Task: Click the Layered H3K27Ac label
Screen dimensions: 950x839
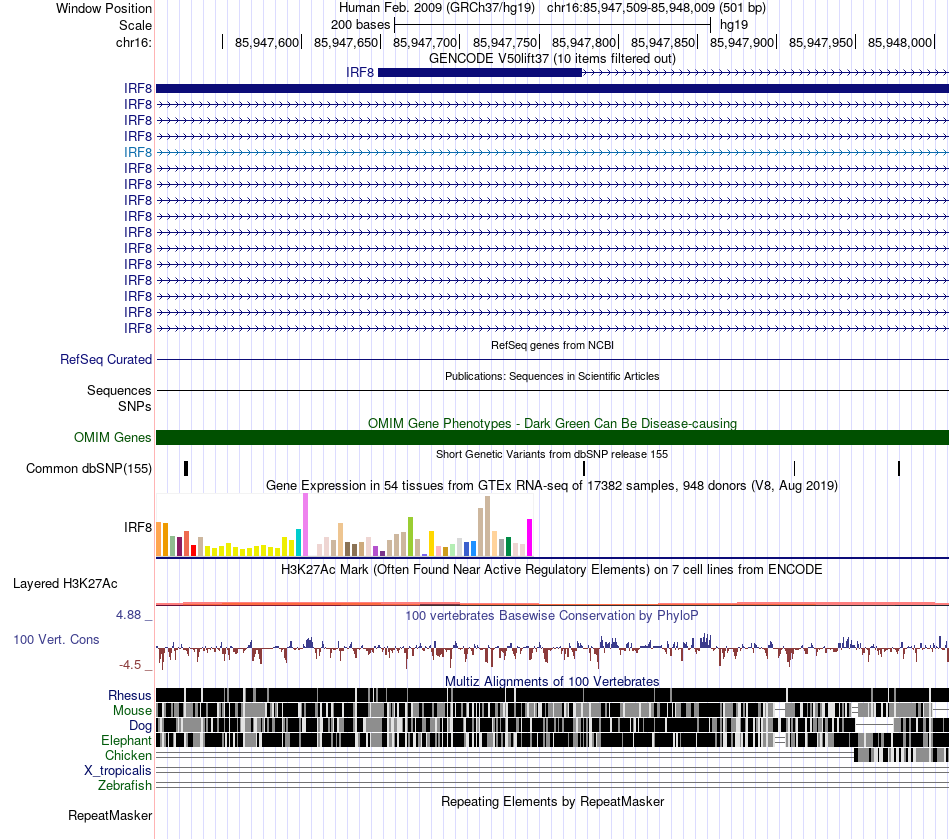Action: click(65, 583)
